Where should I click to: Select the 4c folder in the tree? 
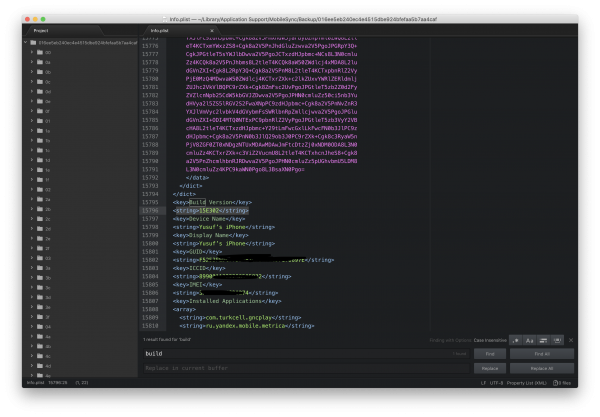[80, 356]
